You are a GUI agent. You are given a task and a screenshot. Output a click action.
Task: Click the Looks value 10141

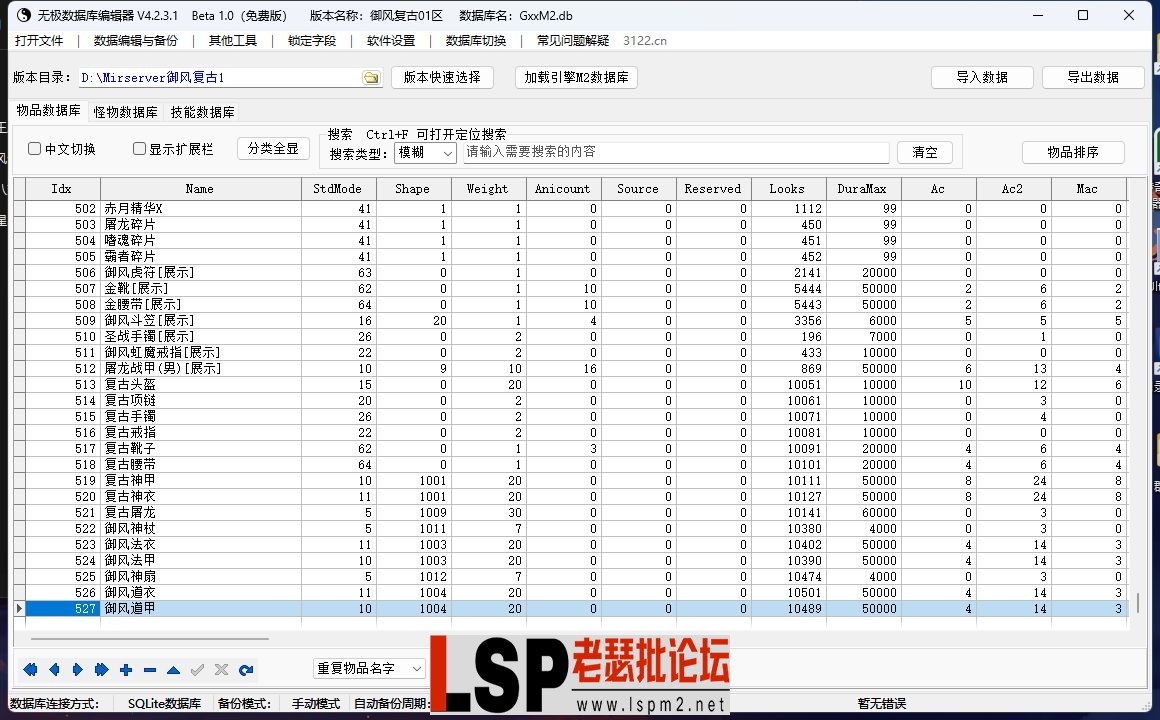click(804, 513)
